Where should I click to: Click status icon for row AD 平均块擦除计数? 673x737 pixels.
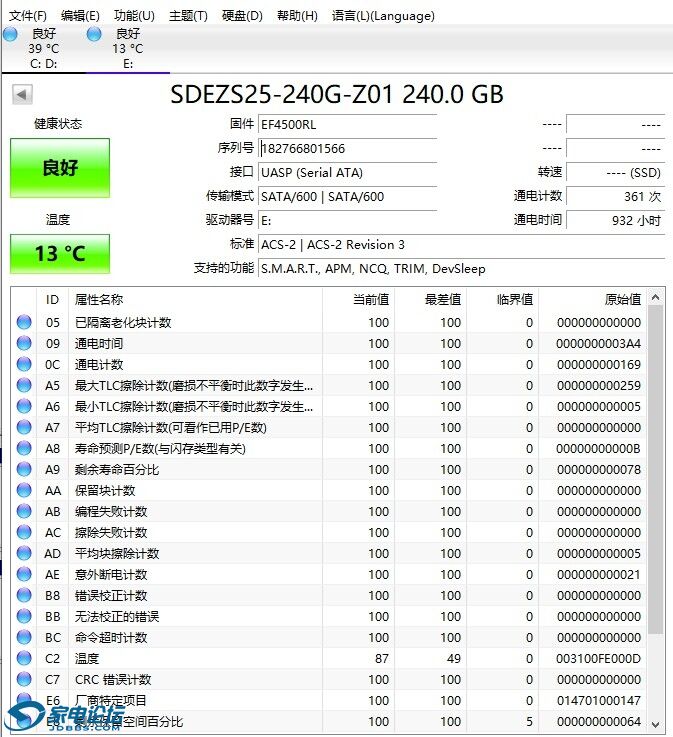(24, 553)
